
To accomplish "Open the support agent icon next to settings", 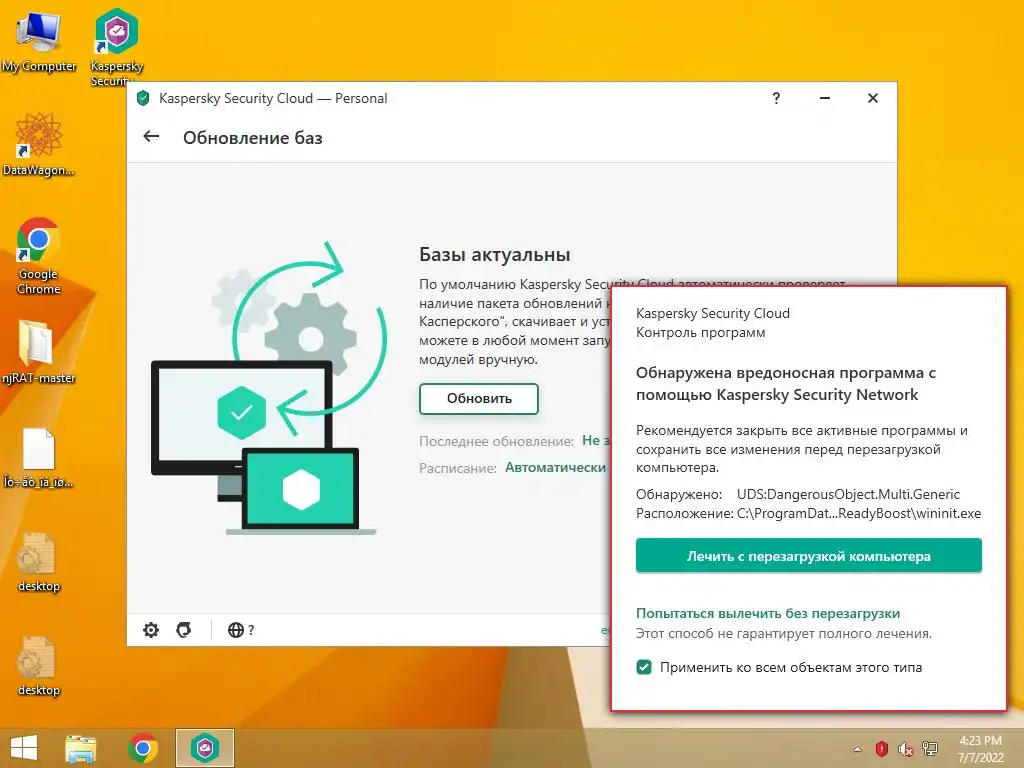I will click(184, 630).
